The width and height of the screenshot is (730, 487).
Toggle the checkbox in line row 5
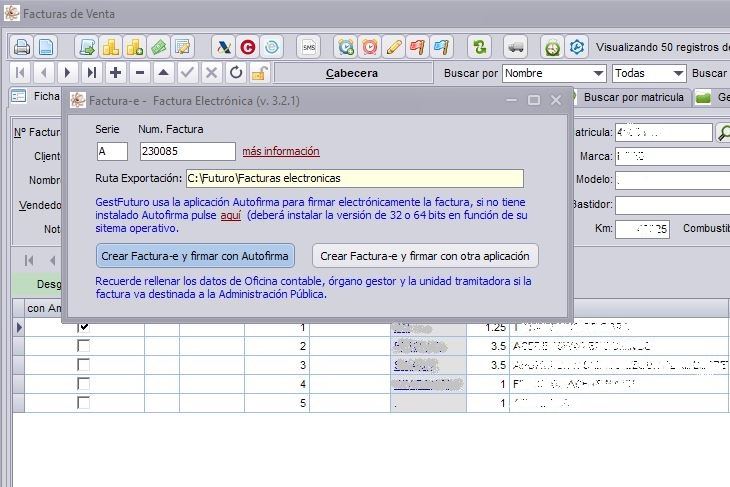coord(83,403)
